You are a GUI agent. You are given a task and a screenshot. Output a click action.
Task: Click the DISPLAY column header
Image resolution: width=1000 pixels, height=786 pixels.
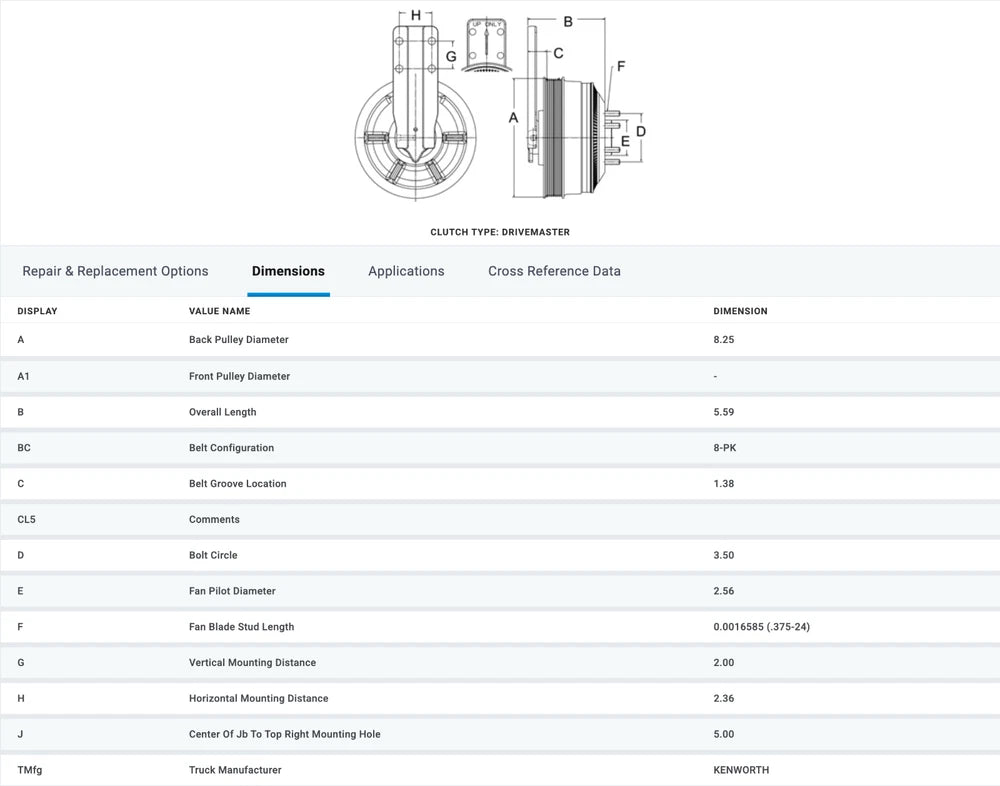tap(37, 311)
